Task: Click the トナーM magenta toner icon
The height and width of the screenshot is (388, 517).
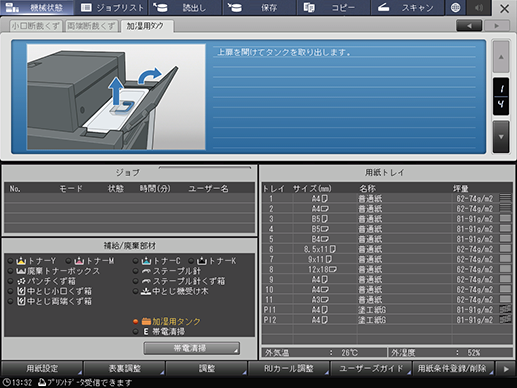Action: tap(79, 261)
